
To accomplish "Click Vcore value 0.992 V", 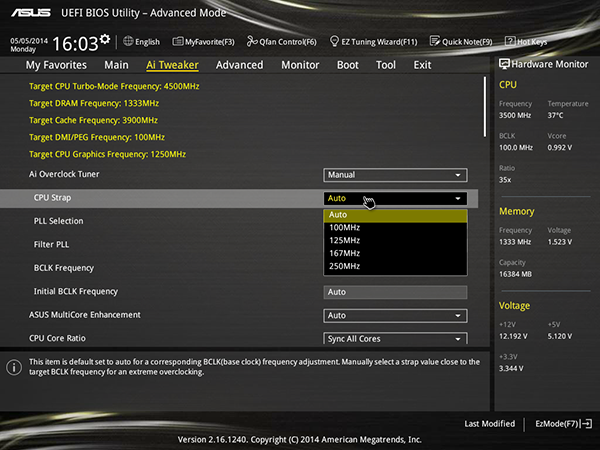I will 560,147.
